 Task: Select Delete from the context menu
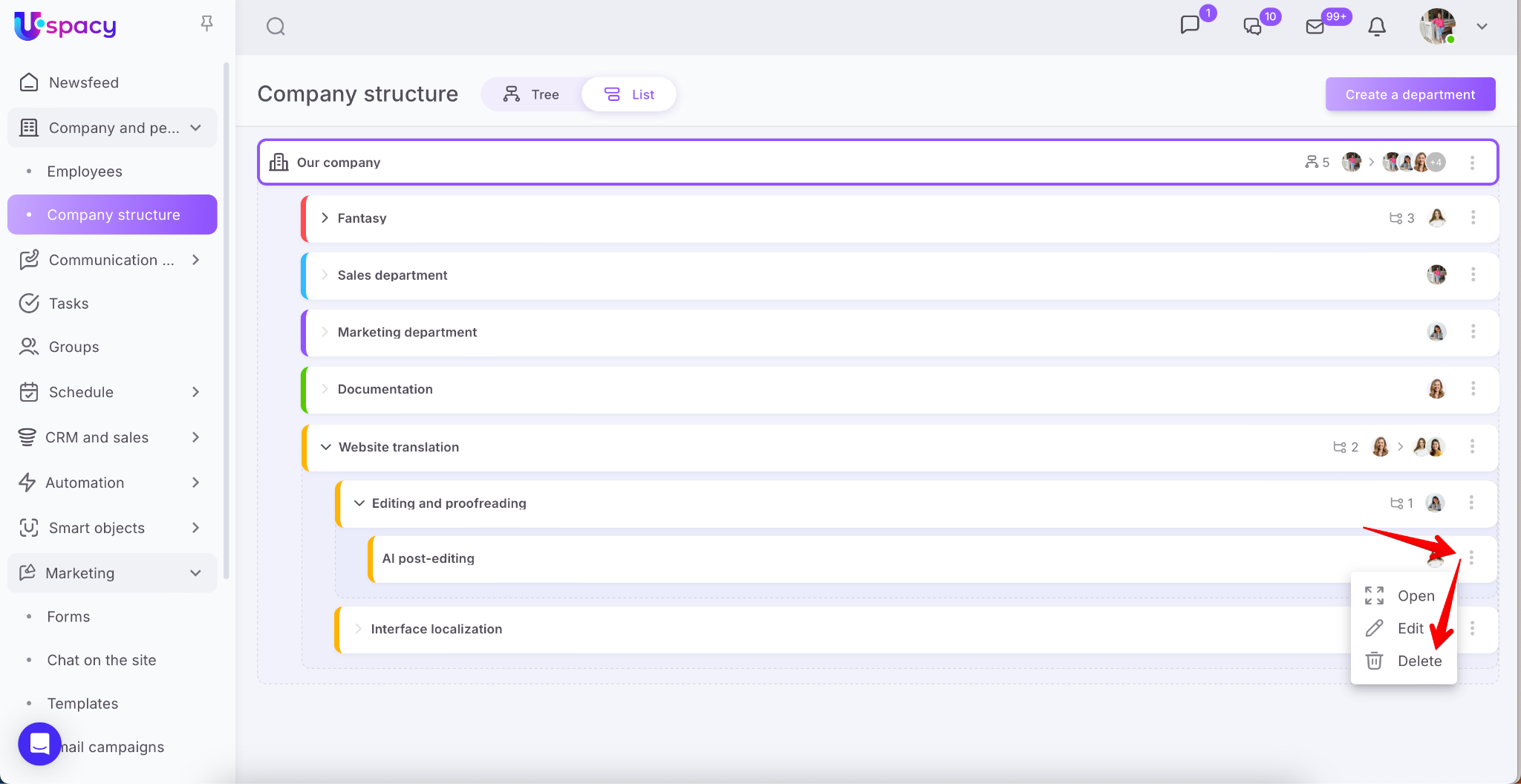[1419, 661]
